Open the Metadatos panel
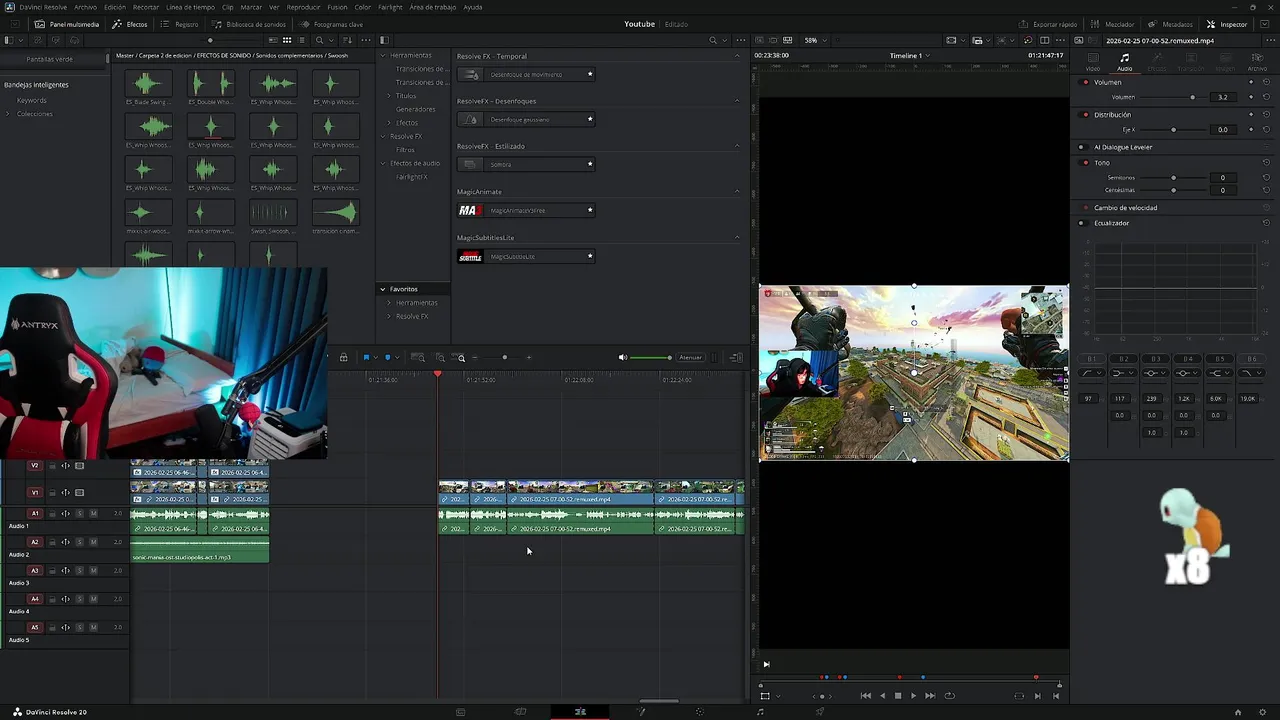This screenshot has height=720, width=1280. click(1170, 24)
